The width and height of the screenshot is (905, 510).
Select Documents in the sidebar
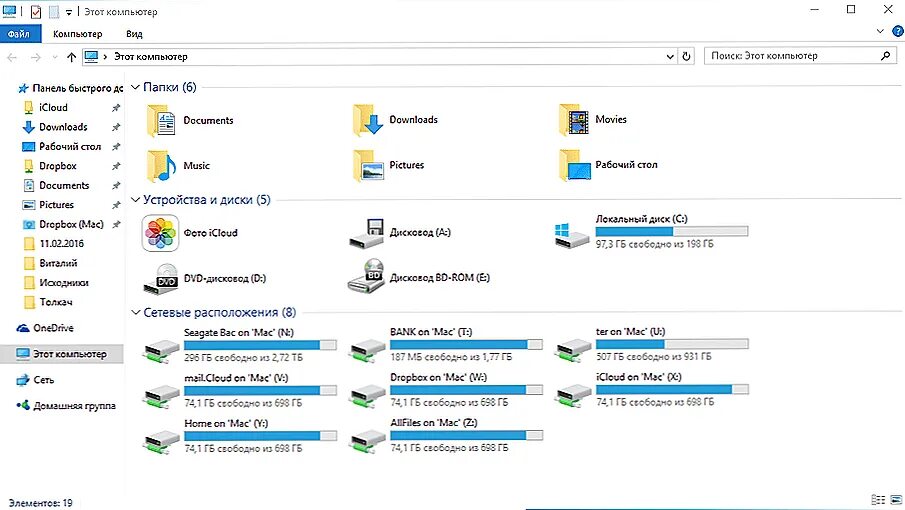(64, 185)
